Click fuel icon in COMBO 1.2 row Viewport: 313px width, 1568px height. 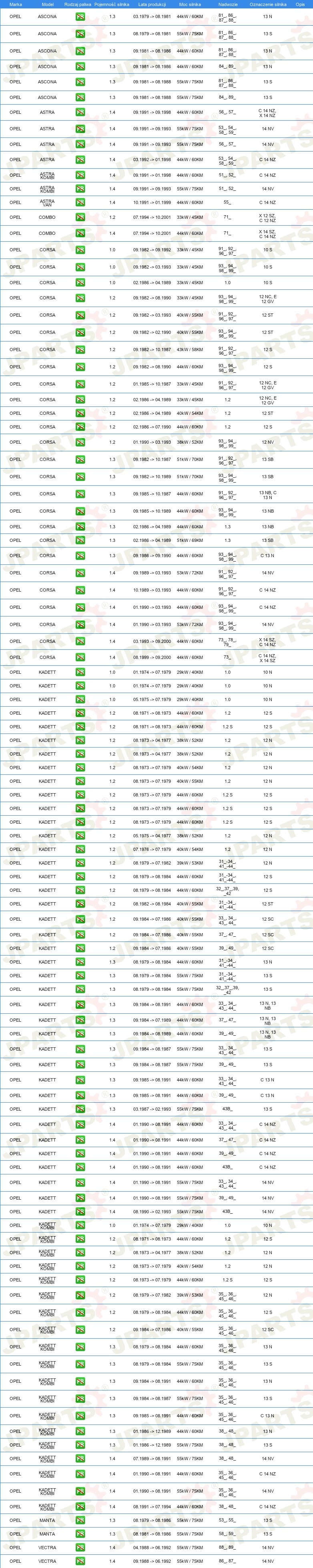pyautogui.click(x=80, y=217)
